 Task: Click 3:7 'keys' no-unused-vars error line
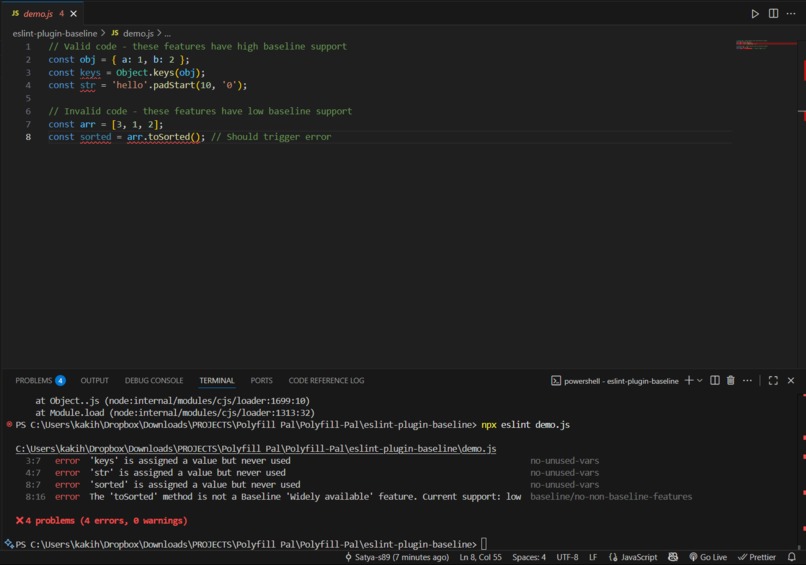tap(312, 461)
